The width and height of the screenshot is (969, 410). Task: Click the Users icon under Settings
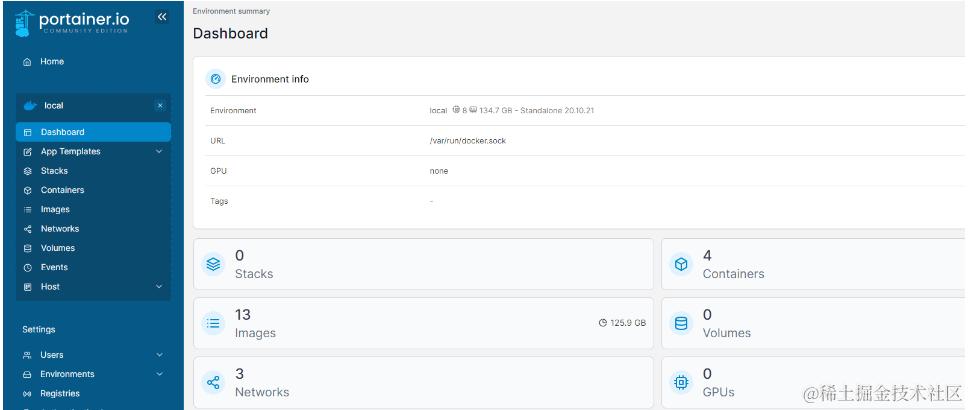coord(27,355)
